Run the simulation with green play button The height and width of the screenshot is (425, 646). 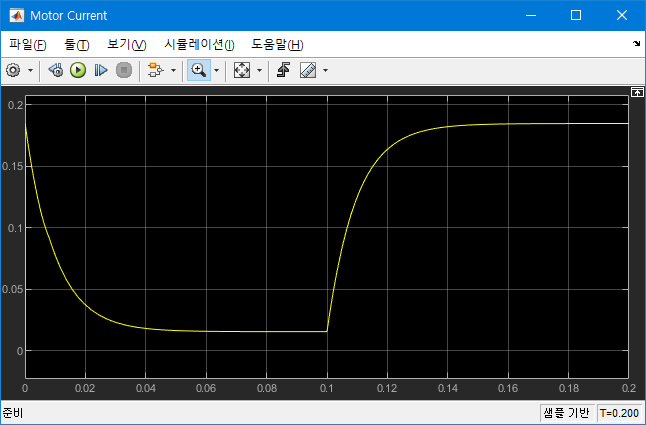[78, 70]
